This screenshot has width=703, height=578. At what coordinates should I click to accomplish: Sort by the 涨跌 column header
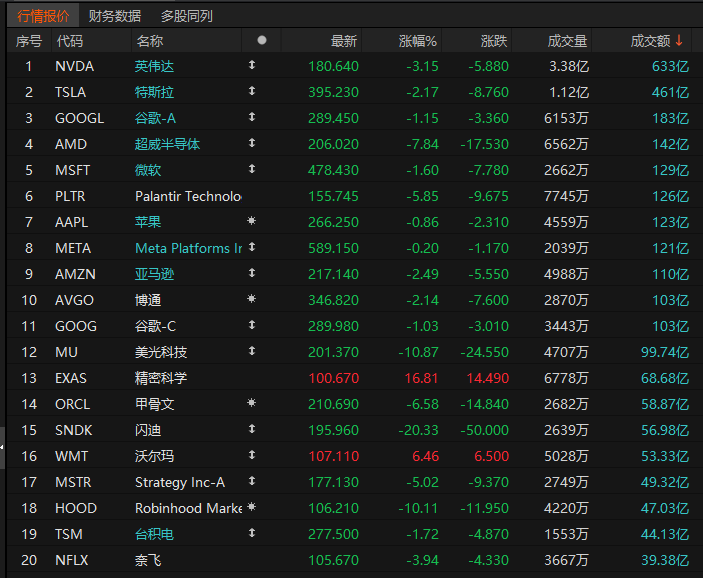click(494, 41)
